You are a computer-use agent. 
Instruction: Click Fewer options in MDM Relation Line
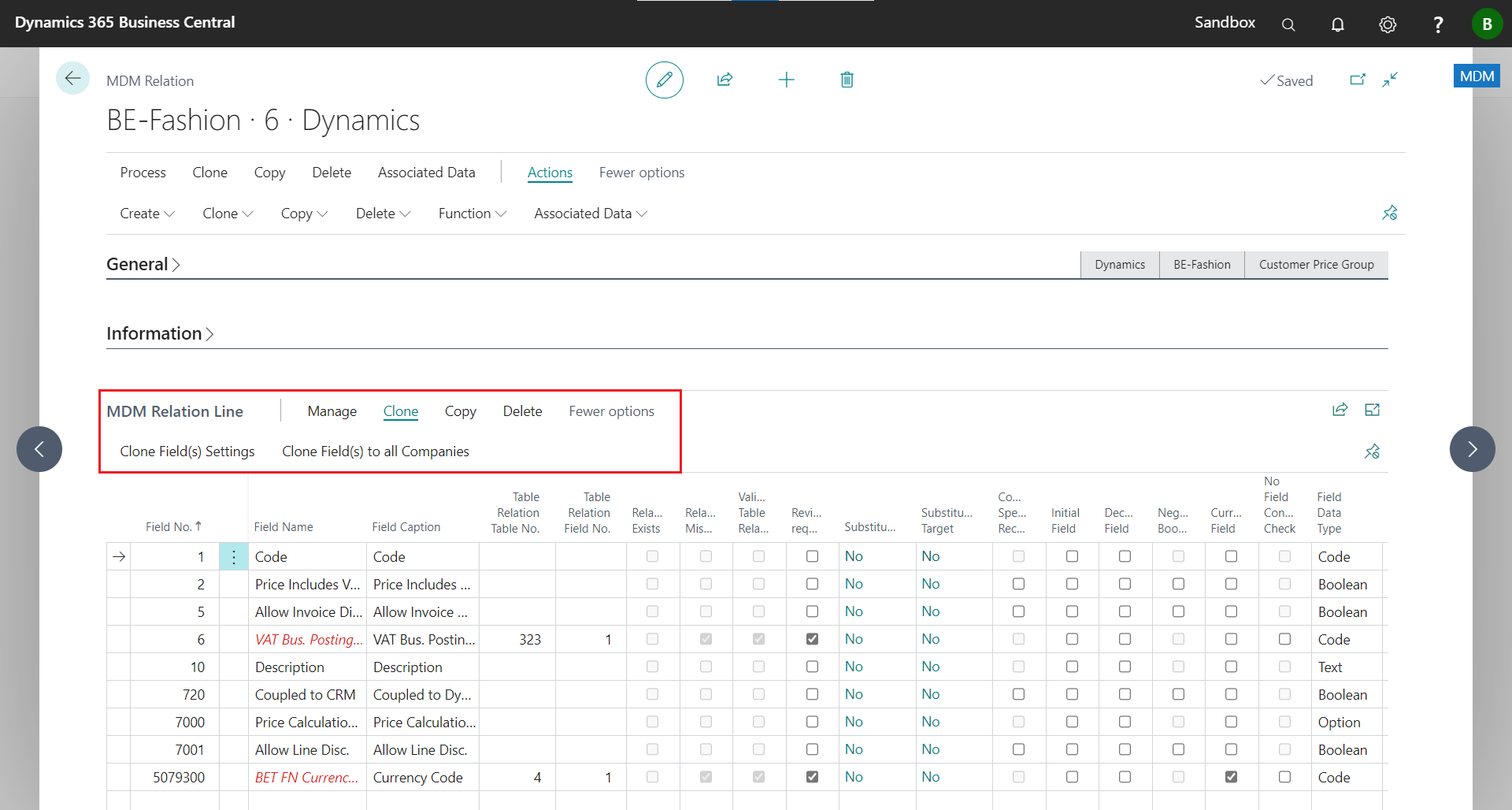pos(611,411)
